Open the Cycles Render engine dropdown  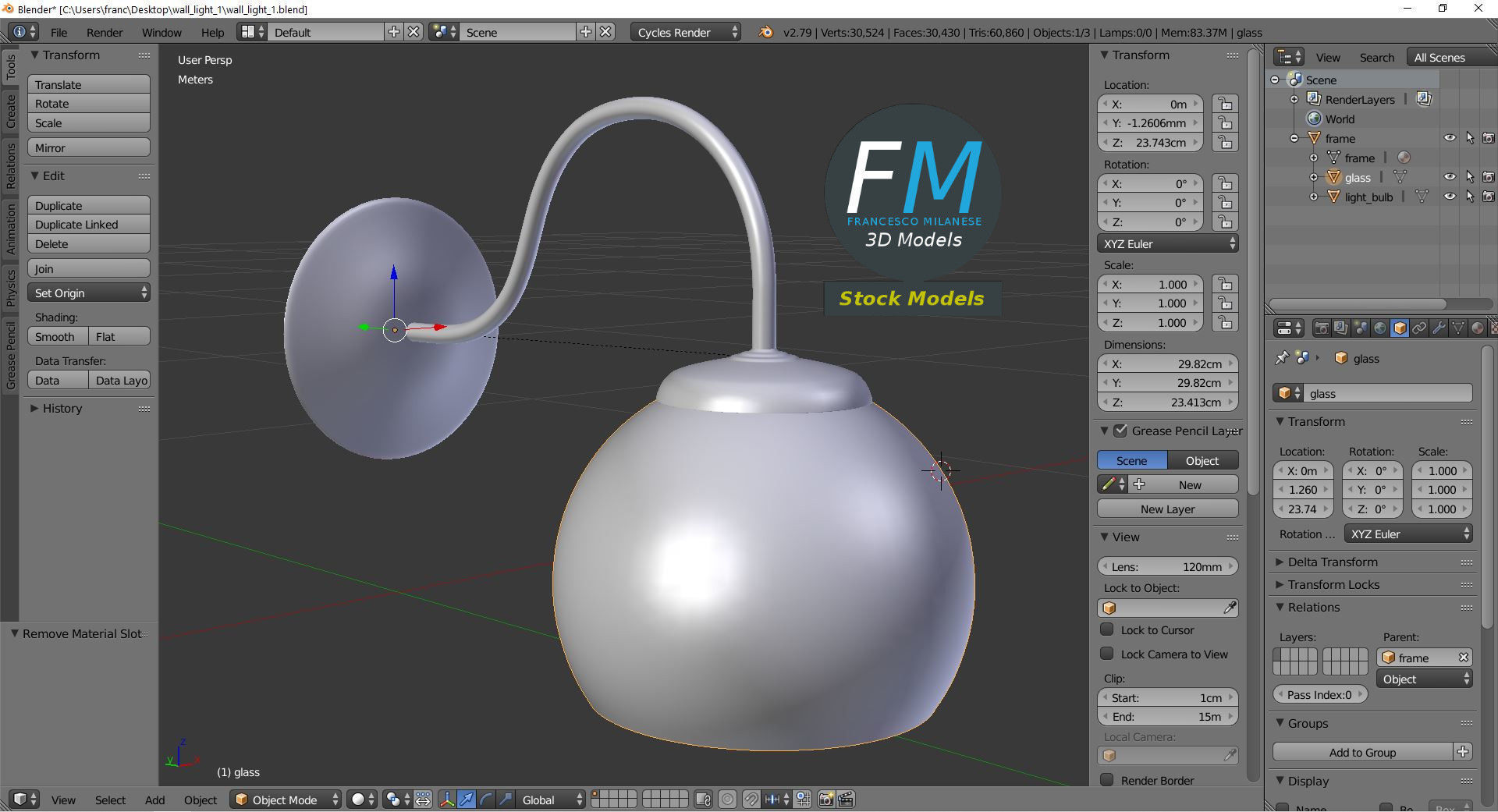[686, 32]
